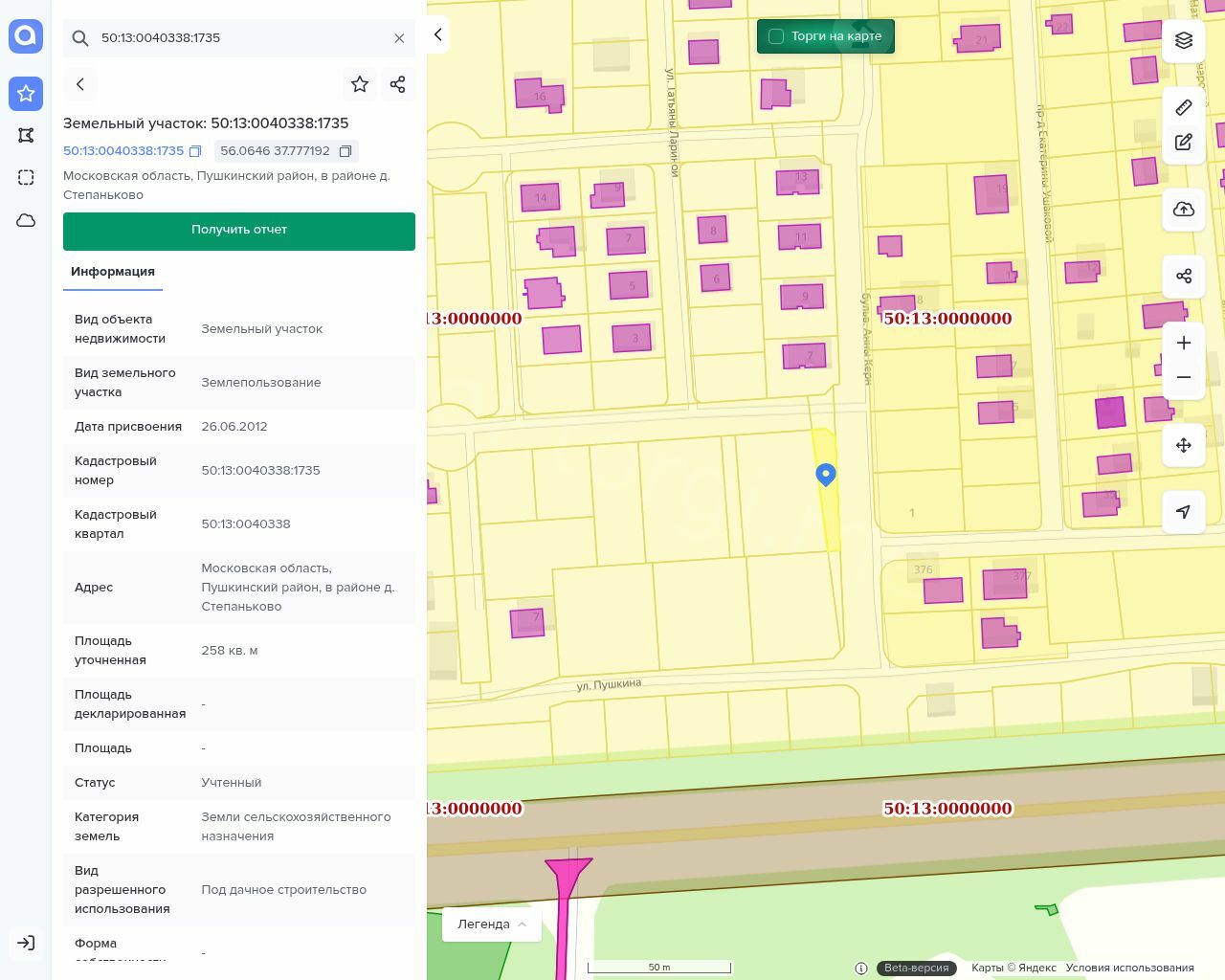The width and height of the screenshot is (1225, 980).
Task: Enable the Торги на карте checkbox
Action: coord(776,36)
